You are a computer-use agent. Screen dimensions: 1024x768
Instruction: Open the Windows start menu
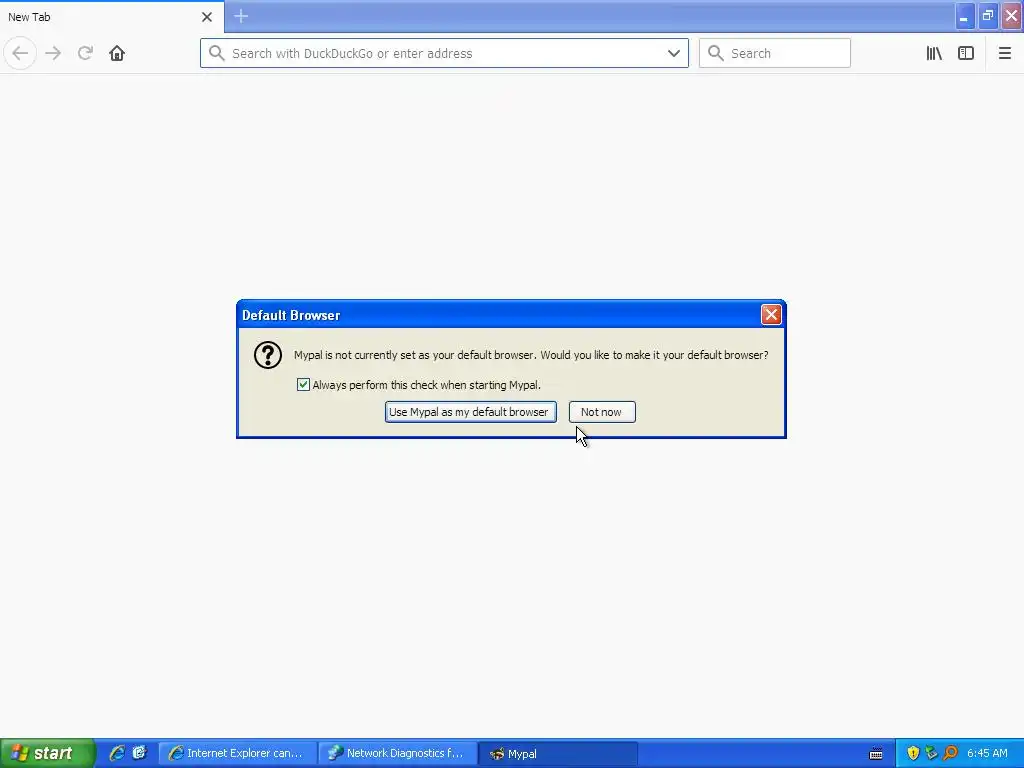coord(47,753)
